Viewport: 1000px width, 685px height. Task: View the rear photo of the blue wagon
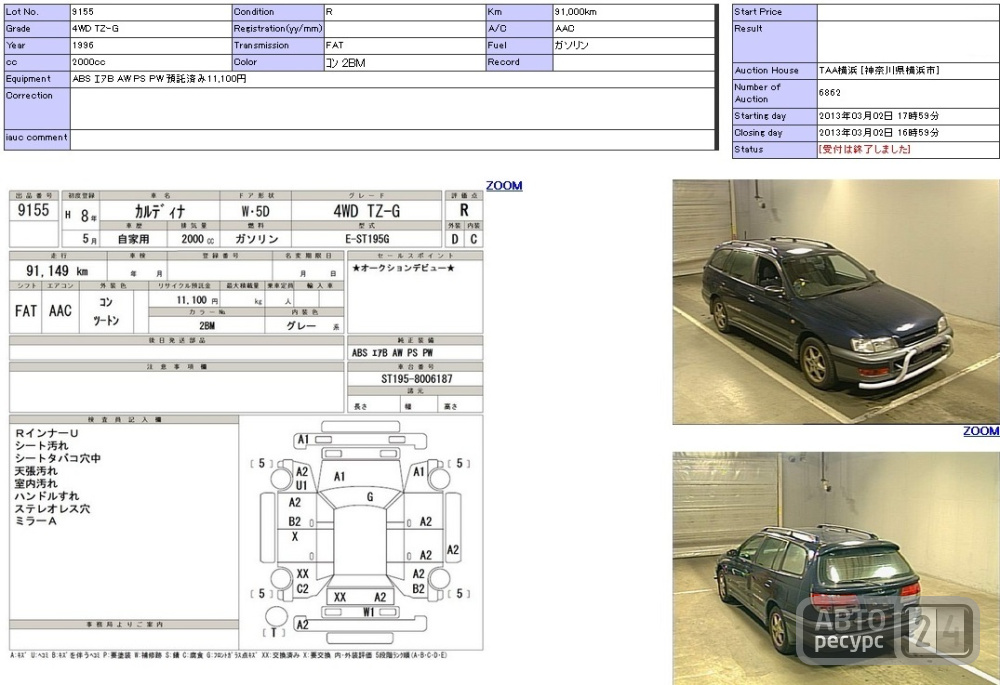pyautogui.click(x=836, y=568)
